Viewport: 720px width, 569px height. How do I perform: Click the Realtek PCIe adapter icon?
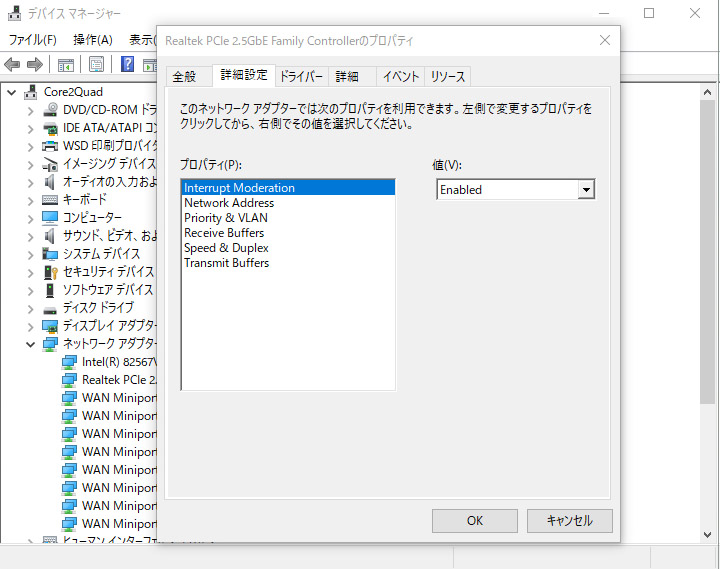pos(69,380)
